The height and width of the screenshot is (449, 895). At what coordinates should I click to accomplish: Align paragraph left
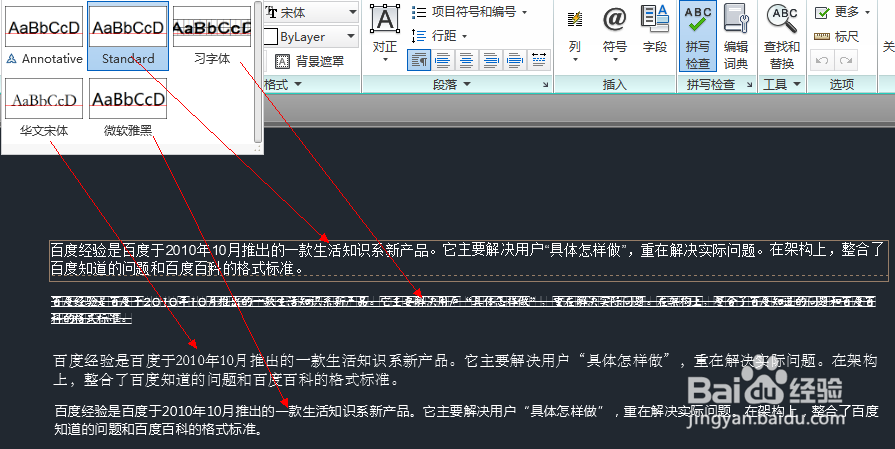[443, 60]
